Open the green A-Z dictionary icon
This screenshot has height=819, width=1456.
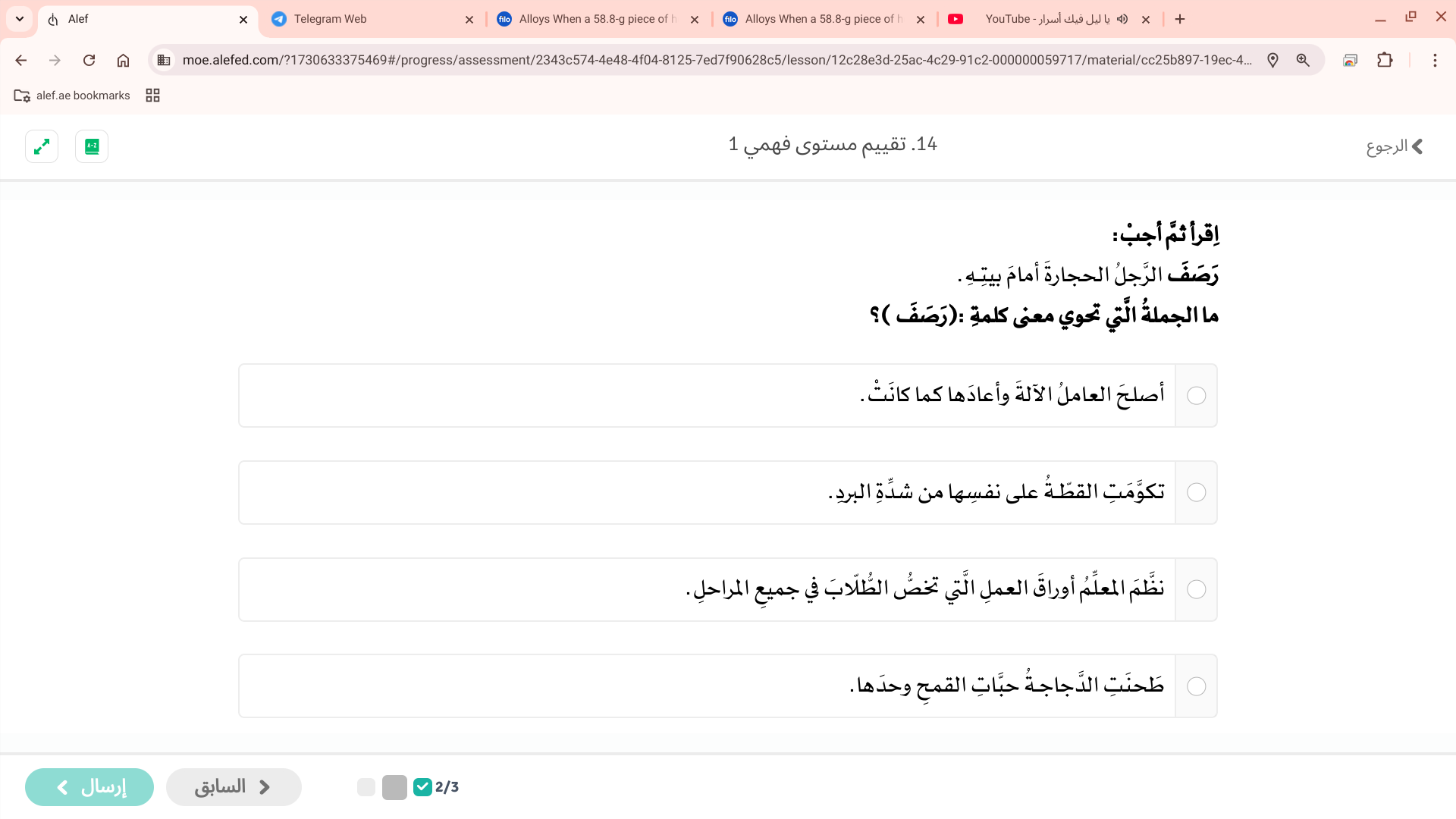[x=92, y=146]
